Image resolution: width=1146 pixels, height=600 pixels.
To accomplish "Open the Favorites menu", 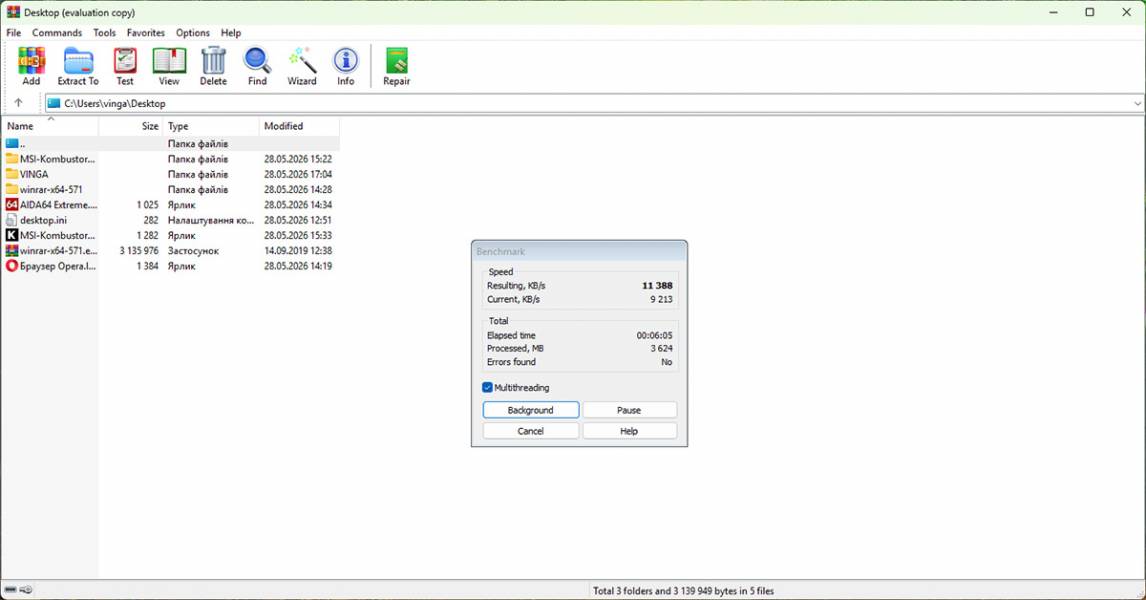I will pyautogui.click(x=145, y=33).
